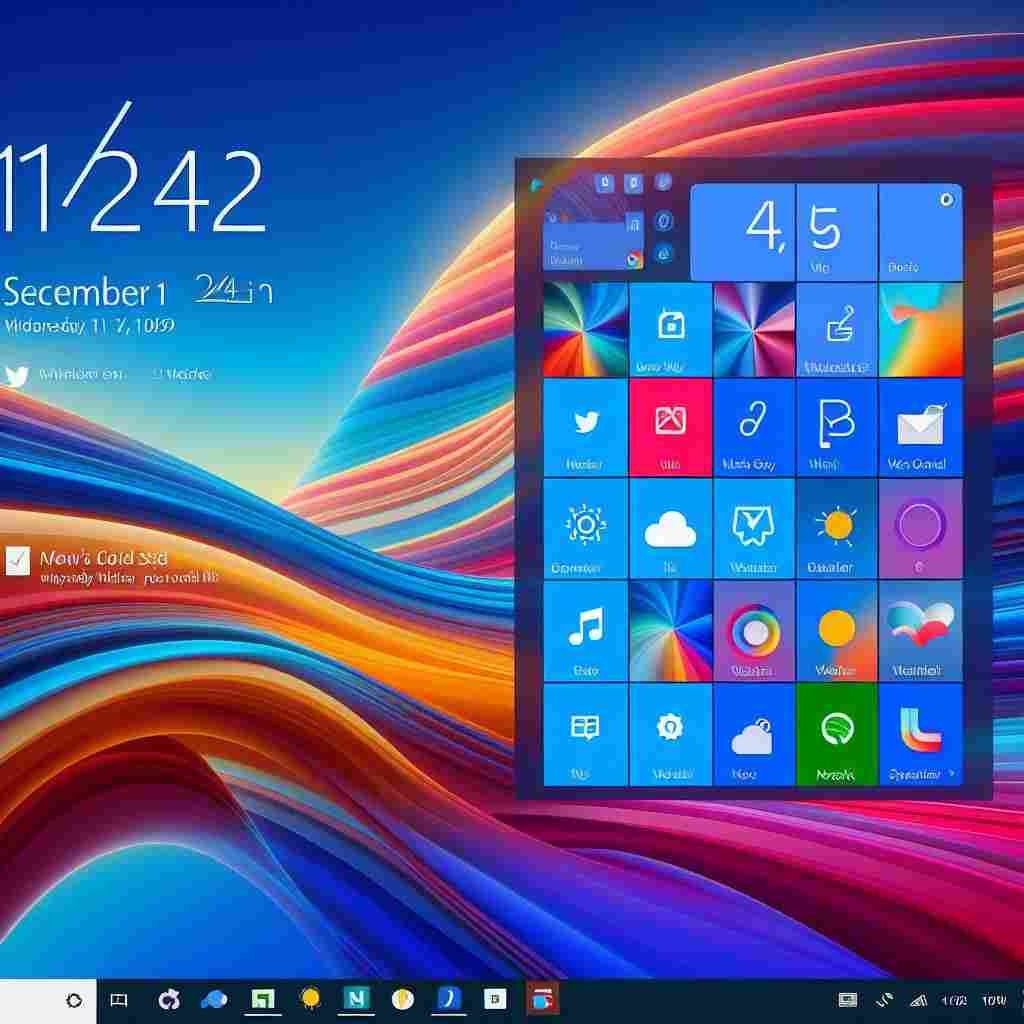Click the taskbar search box
This screenshot has width=1024, height=1024.
[48, 1001]
